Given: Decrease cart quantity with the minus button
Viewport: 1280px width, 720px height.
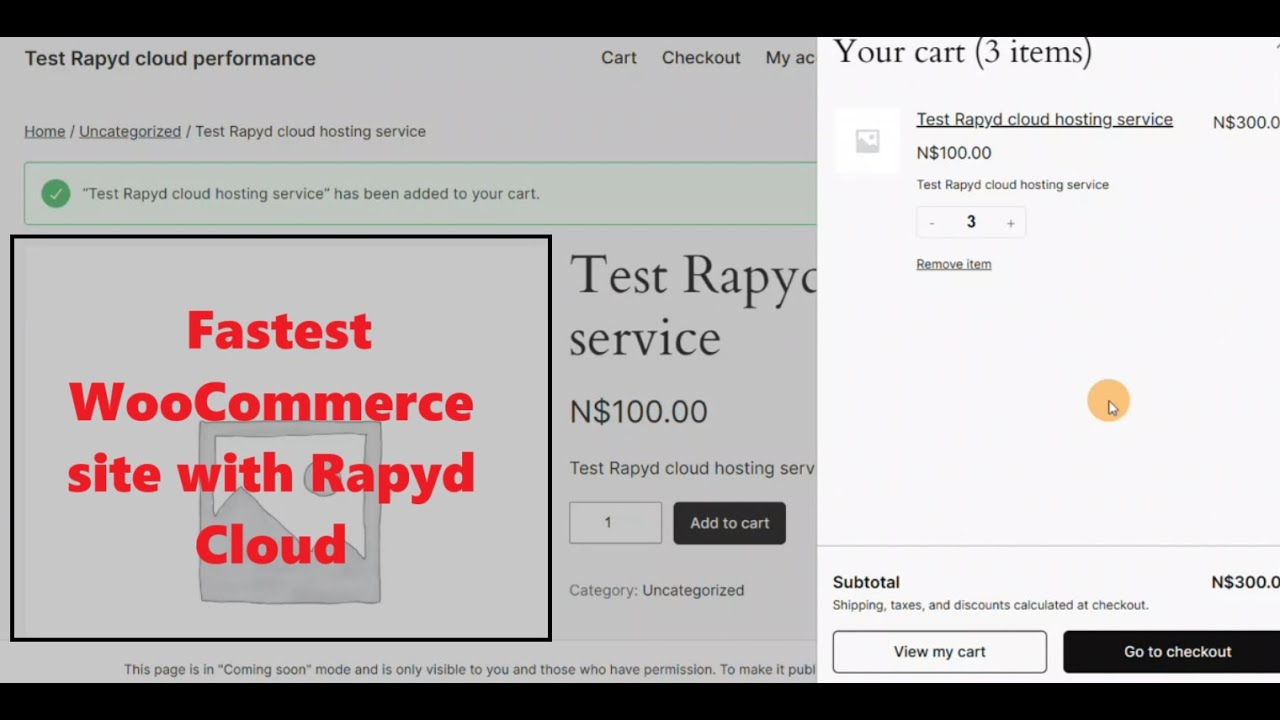Looking at the screenshot, I should pyautogui.click(x=932, y=223).
